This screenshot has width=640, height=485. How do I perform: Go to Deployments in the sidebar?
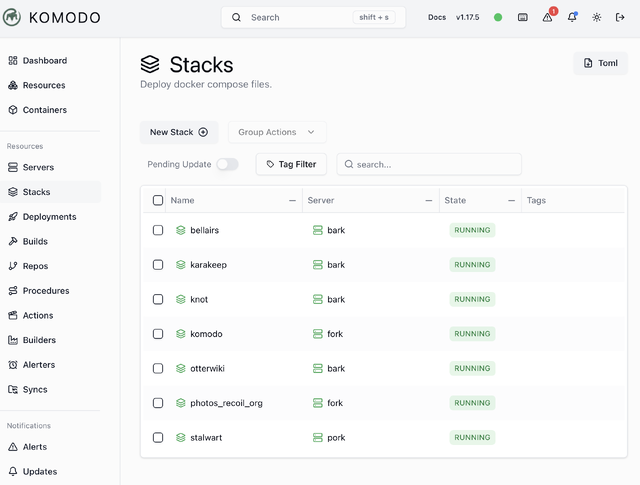pyautogui.click(x=49, y=217)
